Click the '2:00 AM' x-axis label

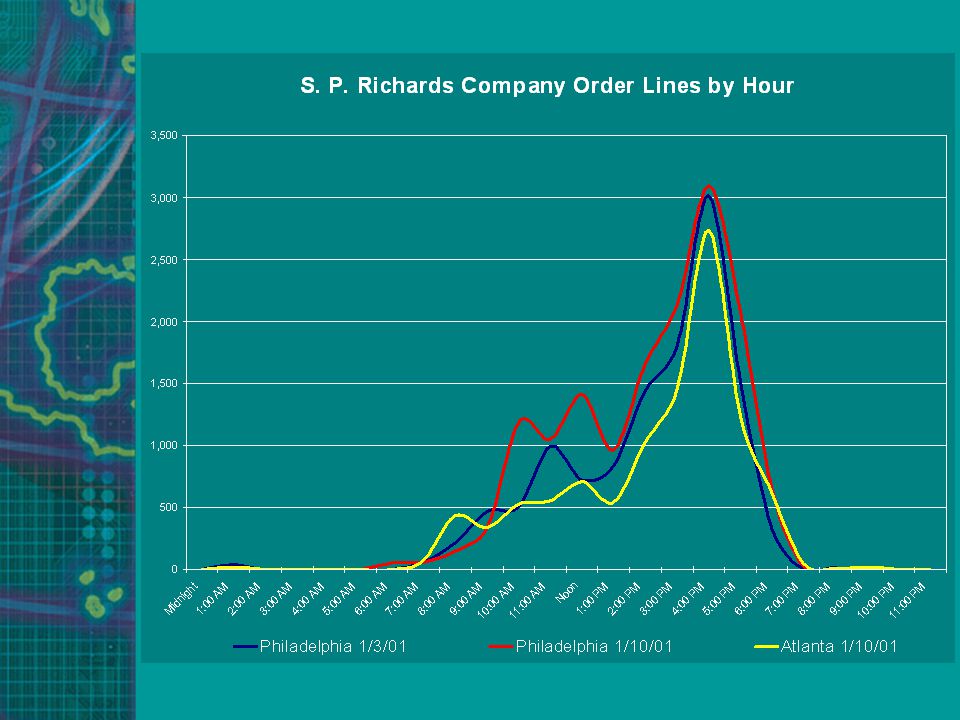point(244,598)
